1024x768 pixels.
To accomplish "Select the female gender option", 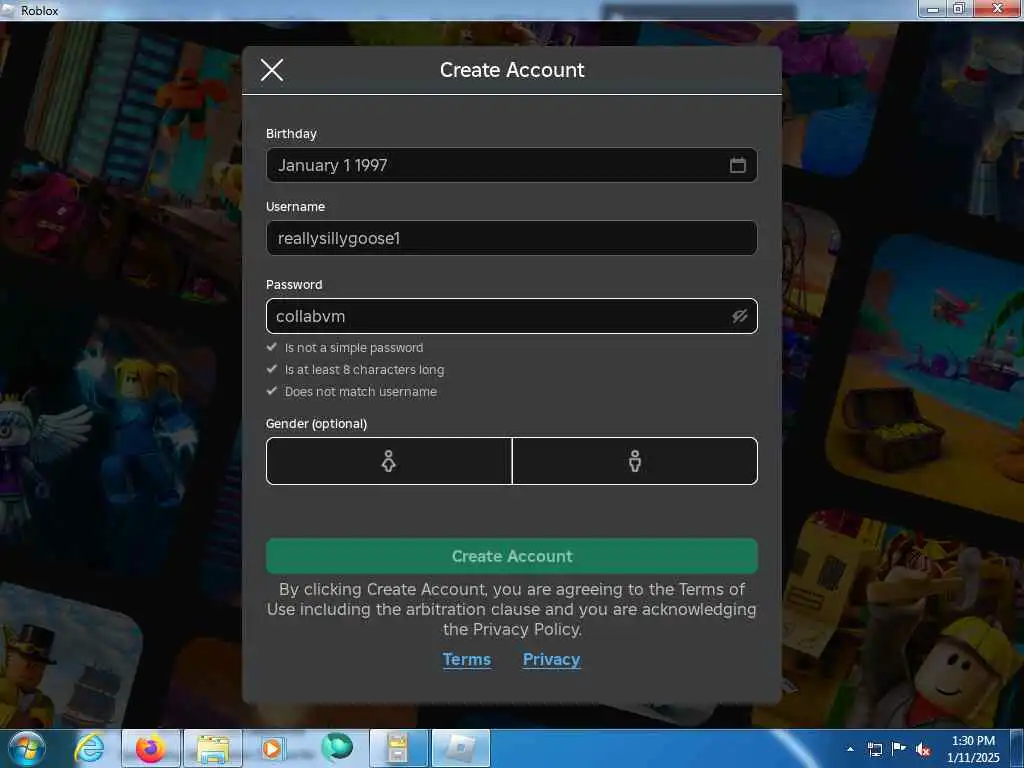I will point(389,461).
